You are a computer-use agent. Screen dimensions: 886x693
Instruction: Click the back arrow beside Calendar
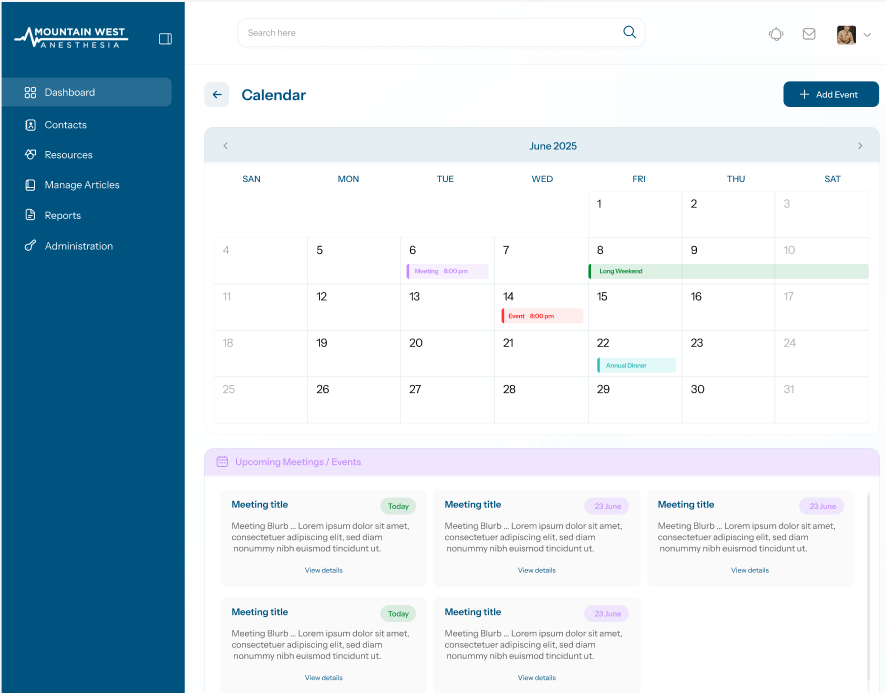click(x=217, y=94)
